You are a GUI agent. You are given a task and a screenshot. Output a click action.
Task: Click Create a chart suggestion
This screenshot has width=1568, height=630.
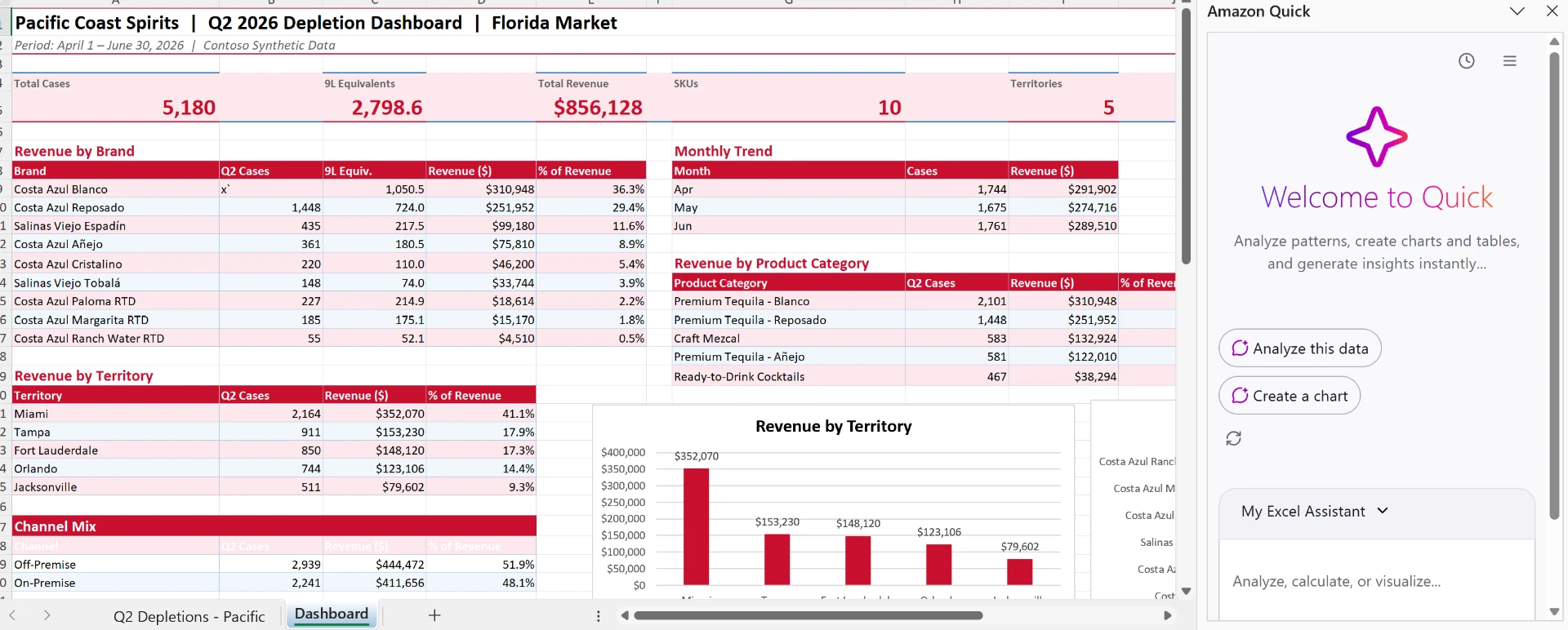coord(1290,396)
